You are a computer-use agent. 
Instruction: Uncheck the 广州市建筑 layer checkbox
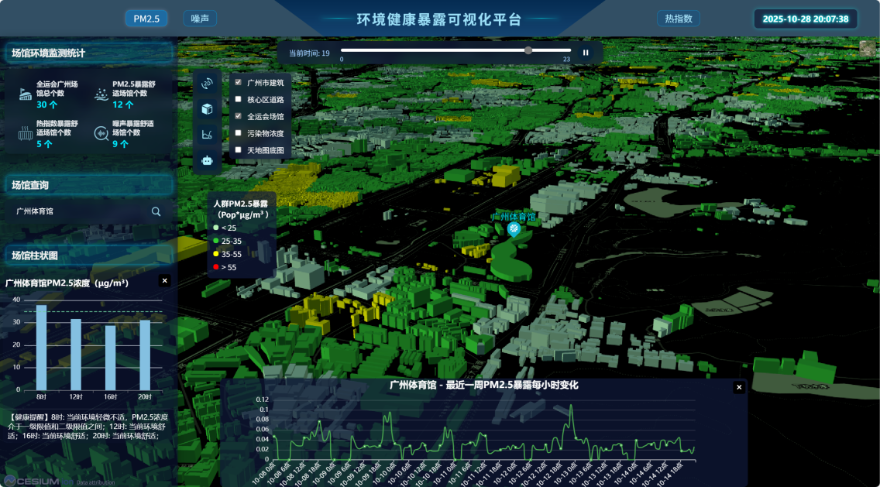point(238,83)
